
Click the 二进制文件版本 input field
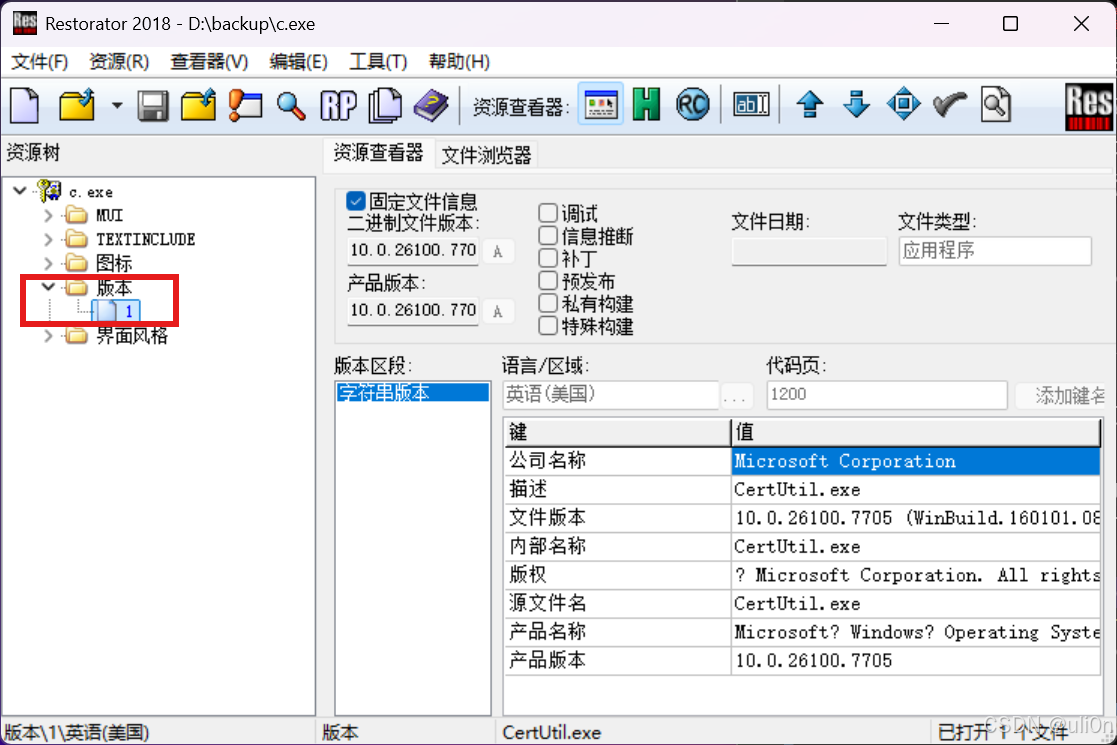point(413,251)
